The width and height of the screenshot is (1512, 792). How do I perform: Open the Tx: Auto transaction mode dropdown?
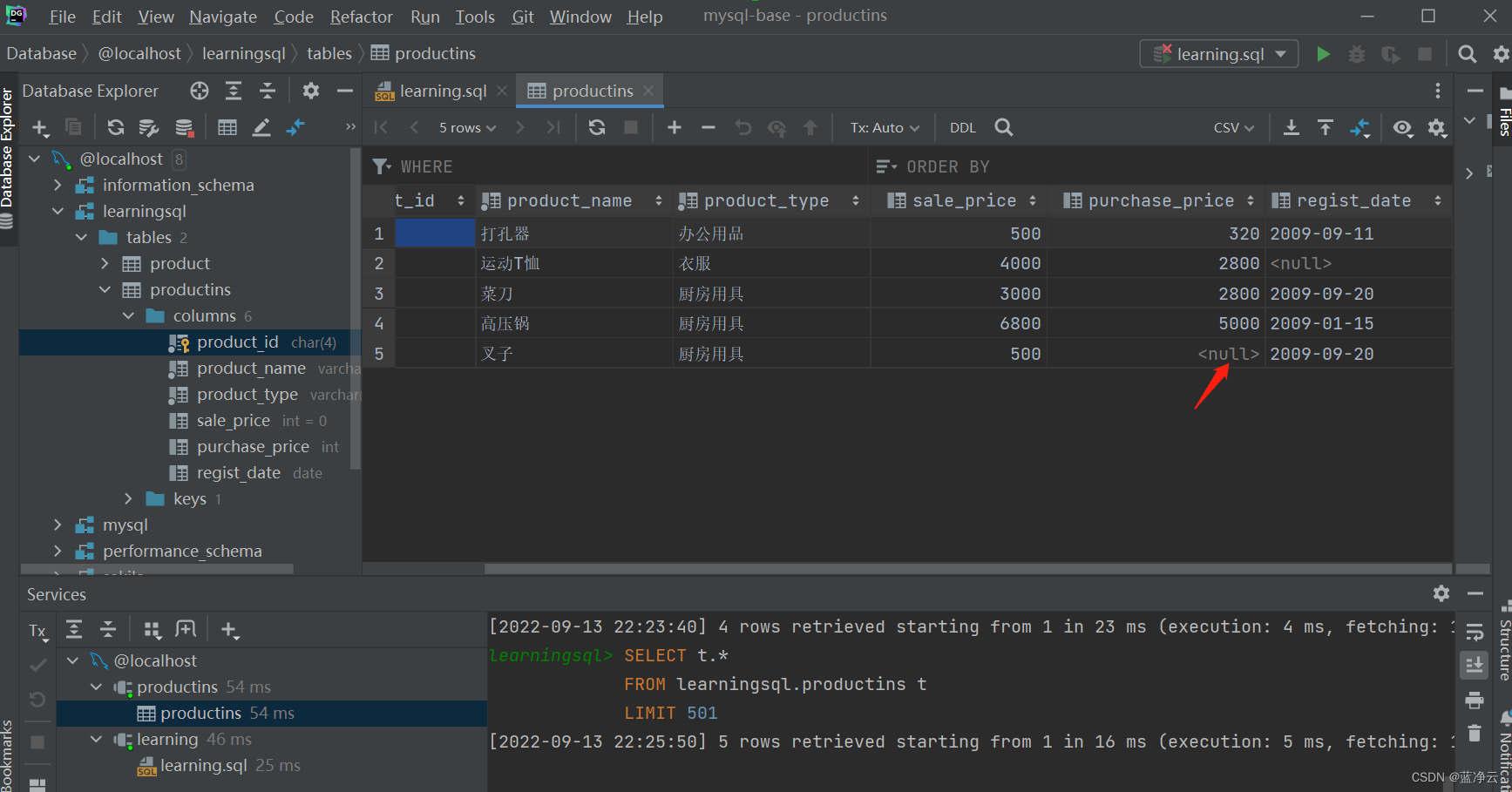pyautogui.click(x=885, y=128)
